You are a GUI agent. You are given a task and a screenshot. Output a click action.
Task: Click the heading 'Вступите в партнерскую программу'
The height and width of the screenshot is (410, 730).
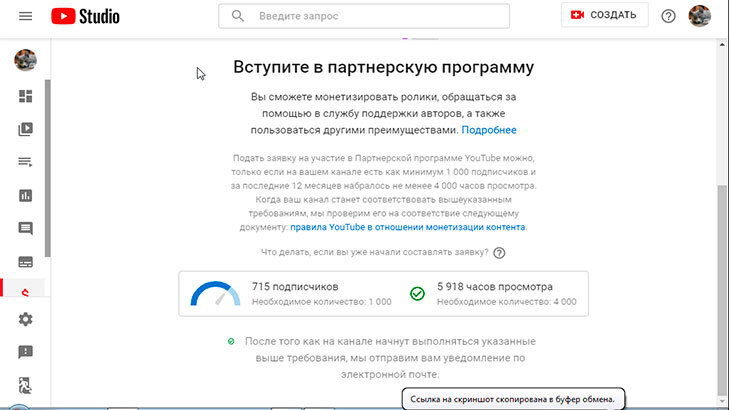click(384, 67)
